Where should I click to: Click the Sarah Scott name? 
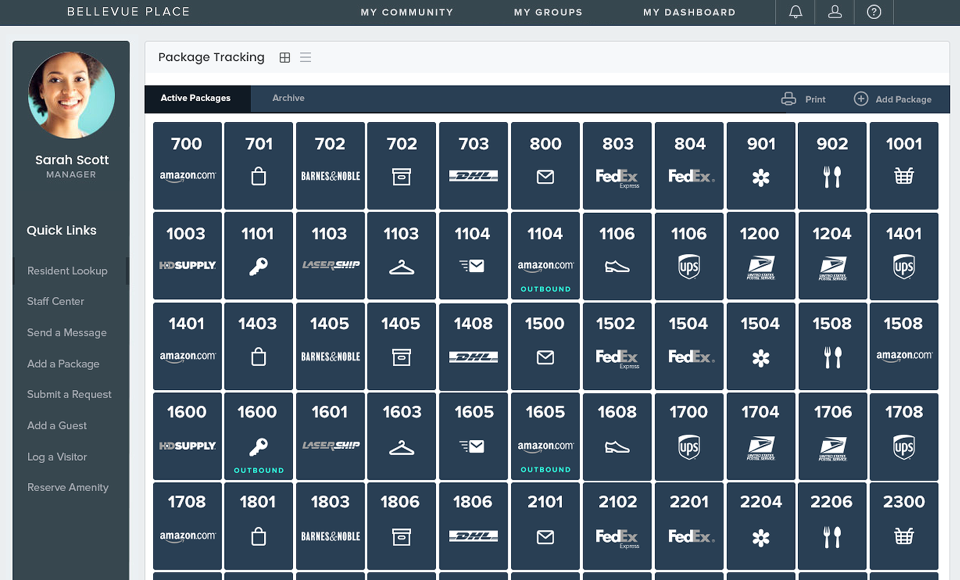(x=72, y=160)
